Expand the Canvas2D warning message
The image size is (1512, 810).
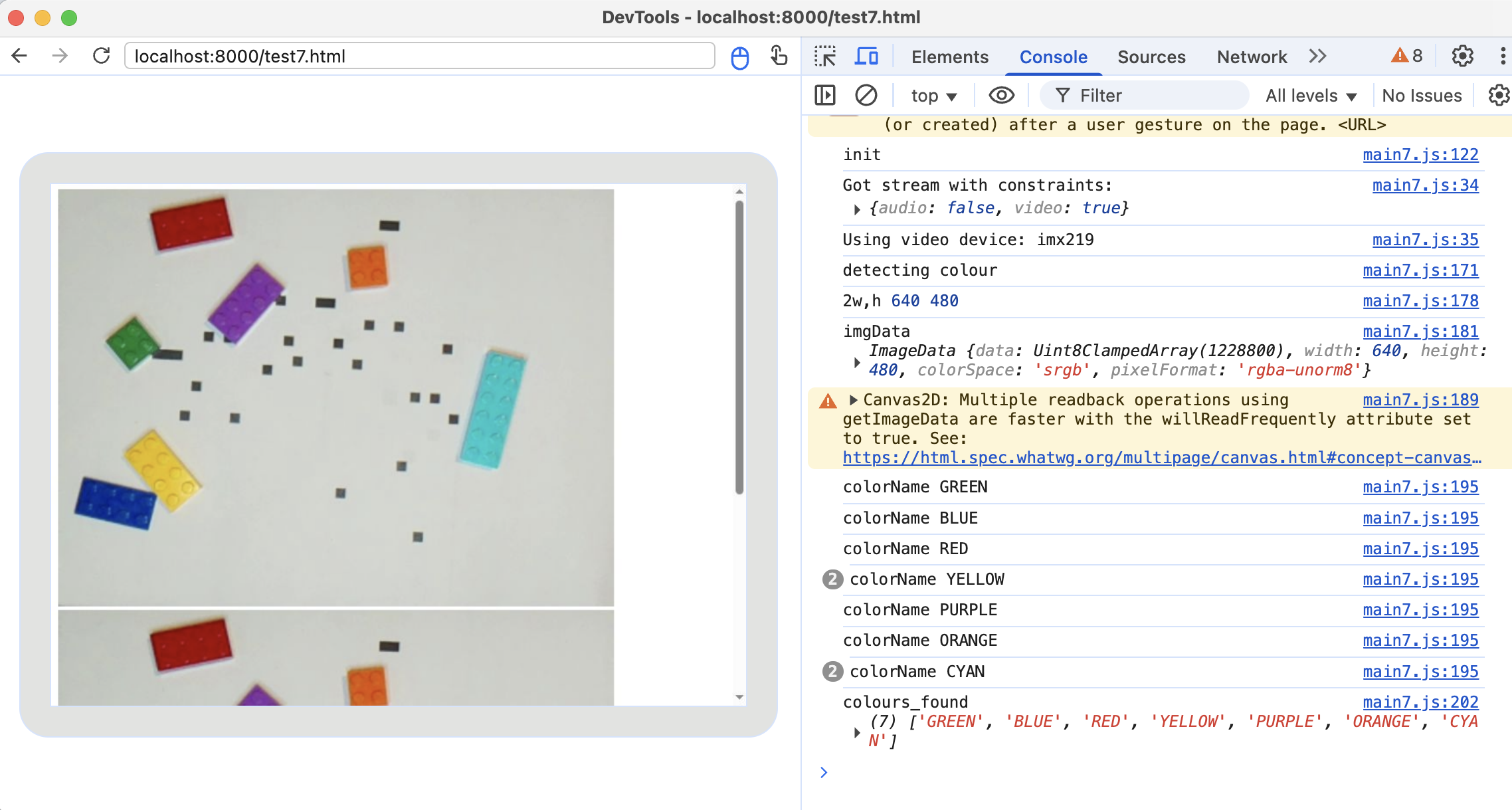[854, 400]
